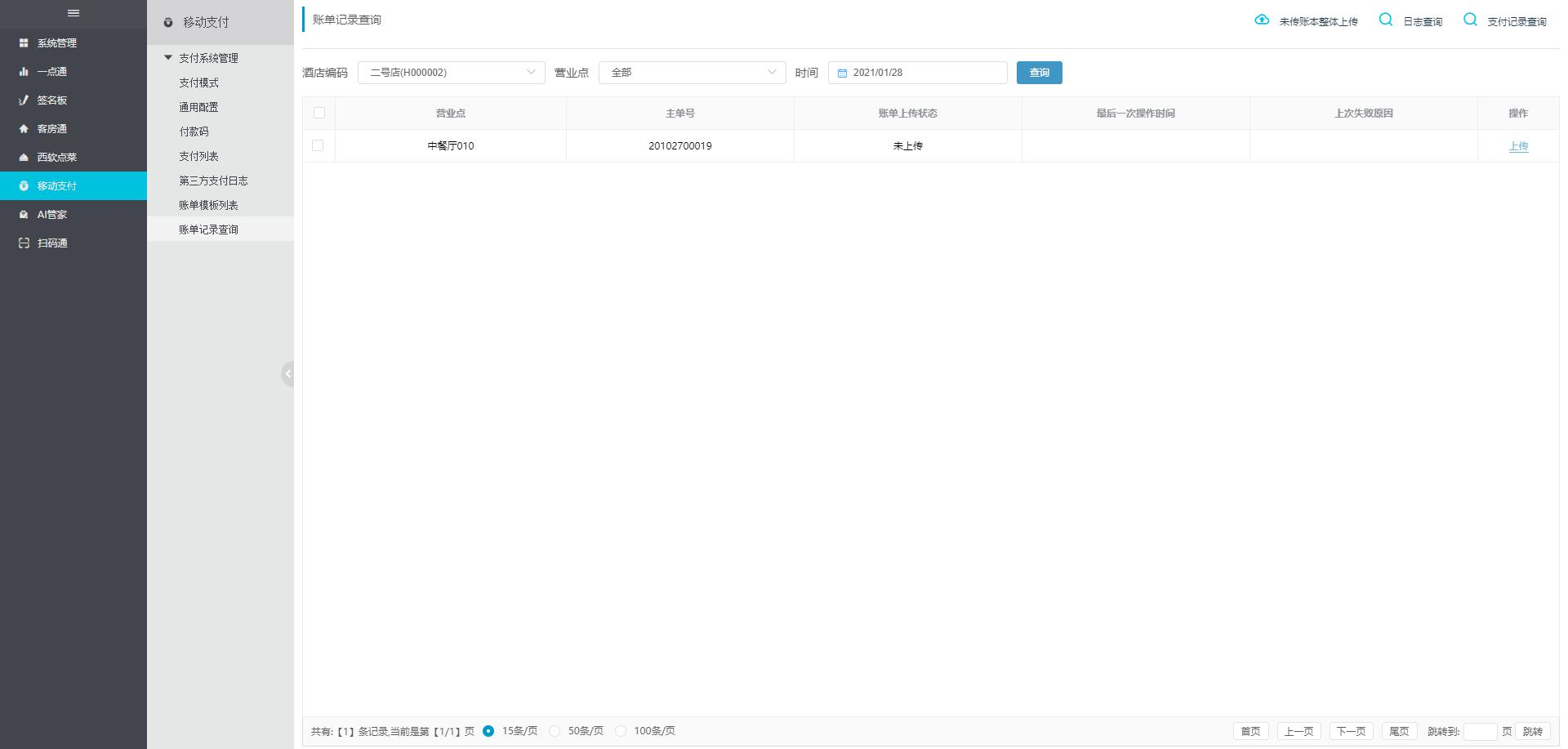Click the 查询 button
Image resolution: width=1568 pixels, height=749 pixels.
1039,73
